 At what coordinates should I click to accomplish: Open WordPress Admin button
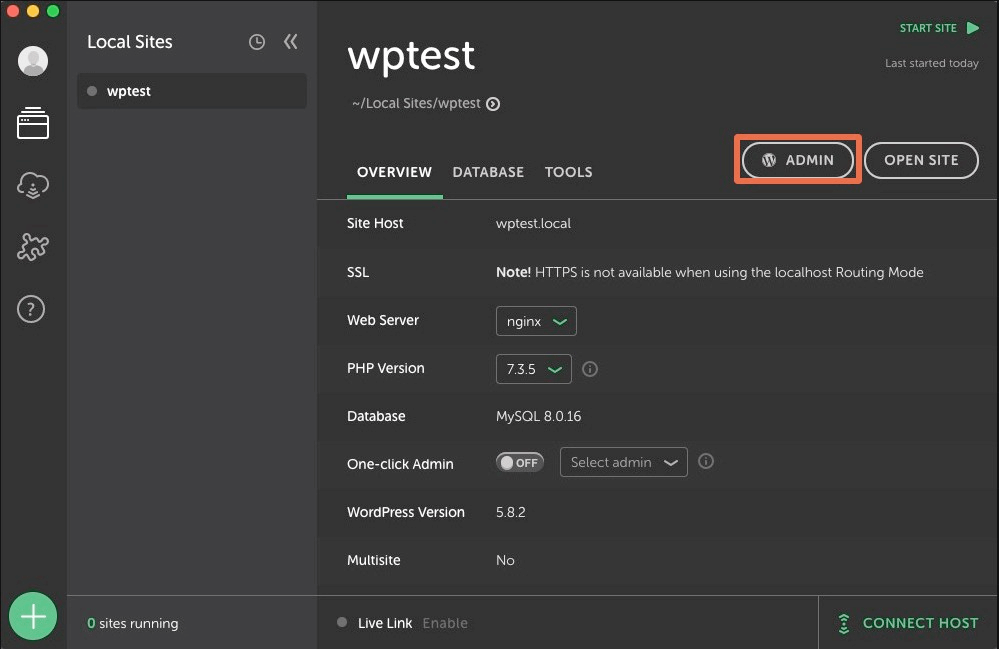tap(798, 160)
